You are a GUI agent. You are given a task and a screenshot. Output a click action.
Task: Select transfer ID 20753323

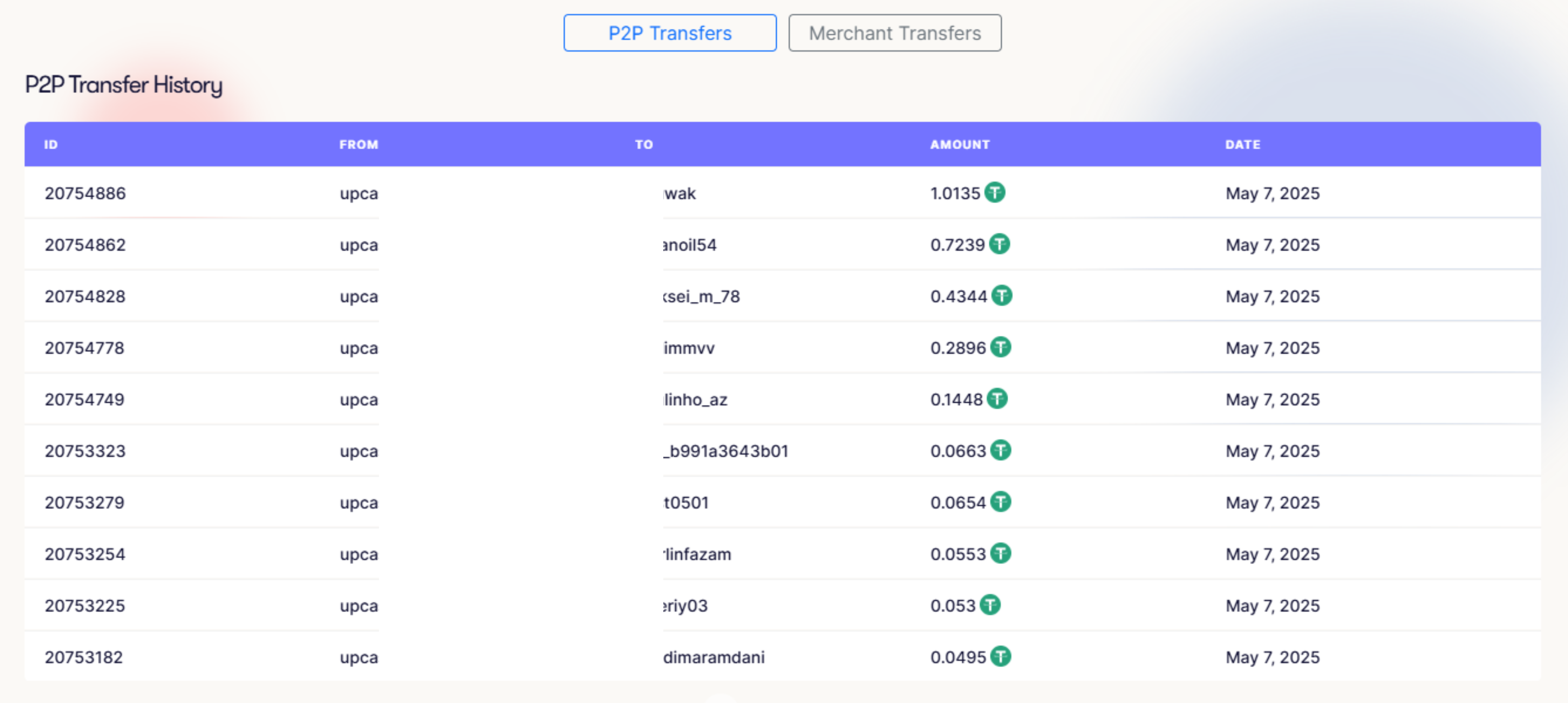coord(85,451)
